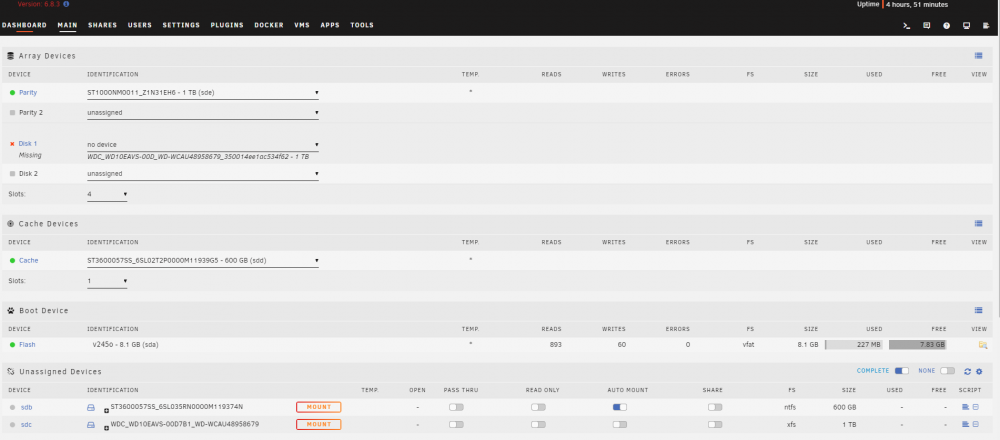Open the system info monitor icon

click(x=967, y=26)
